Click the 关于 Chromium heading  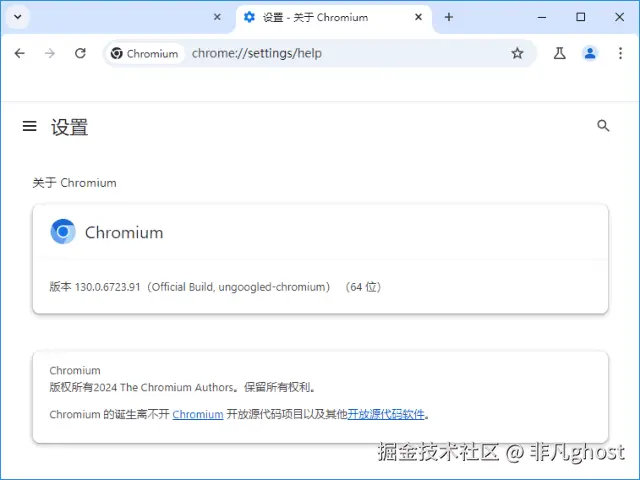pos(74,183)
